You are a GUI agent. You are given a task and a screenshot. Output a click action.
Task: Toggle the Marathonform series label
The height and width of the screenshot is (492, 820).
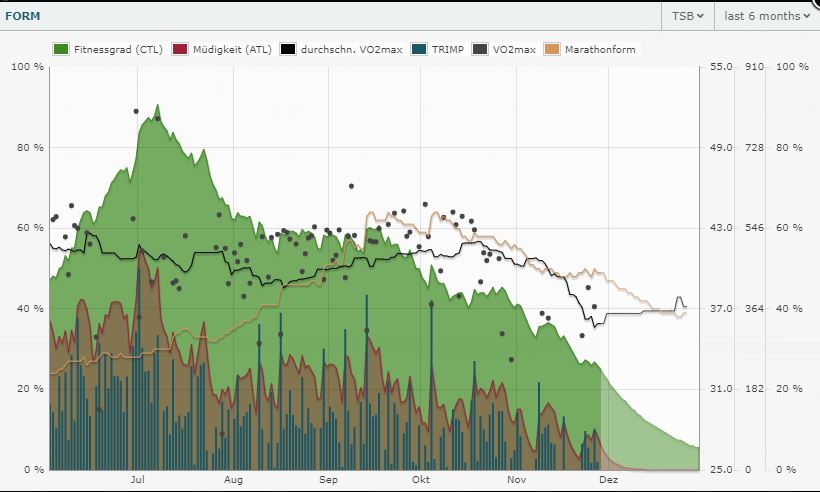(x=600, y=49)
